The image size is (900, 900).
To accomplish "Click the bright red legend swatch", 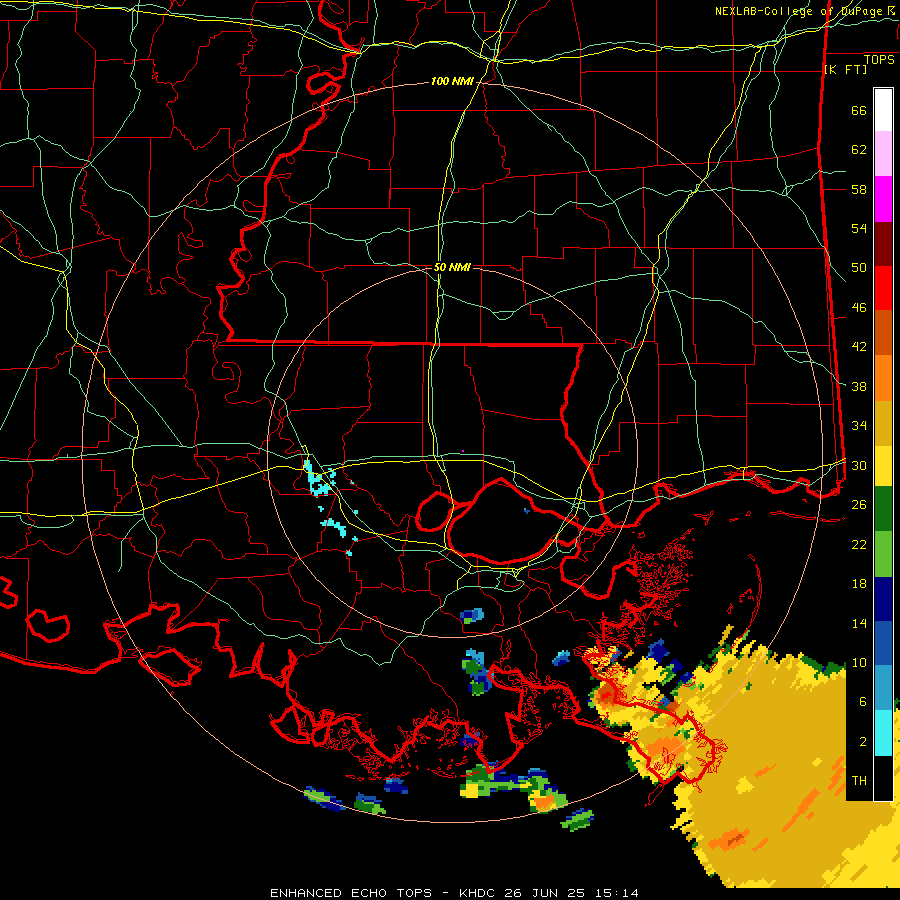I will [883, 289].
